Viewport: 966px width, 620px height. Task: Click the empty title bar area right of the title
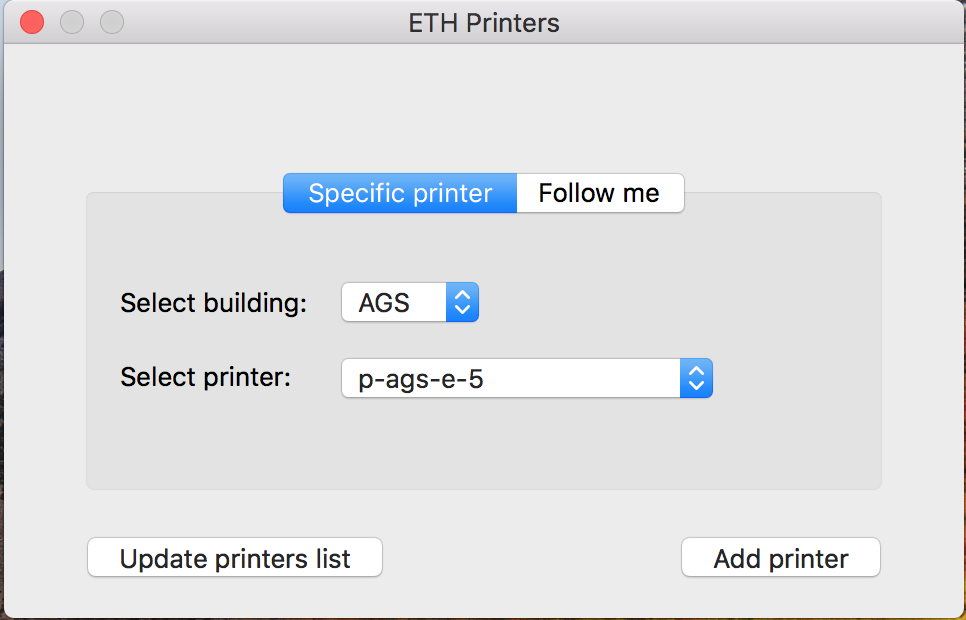pyautogui.click(x=758, y=23)
